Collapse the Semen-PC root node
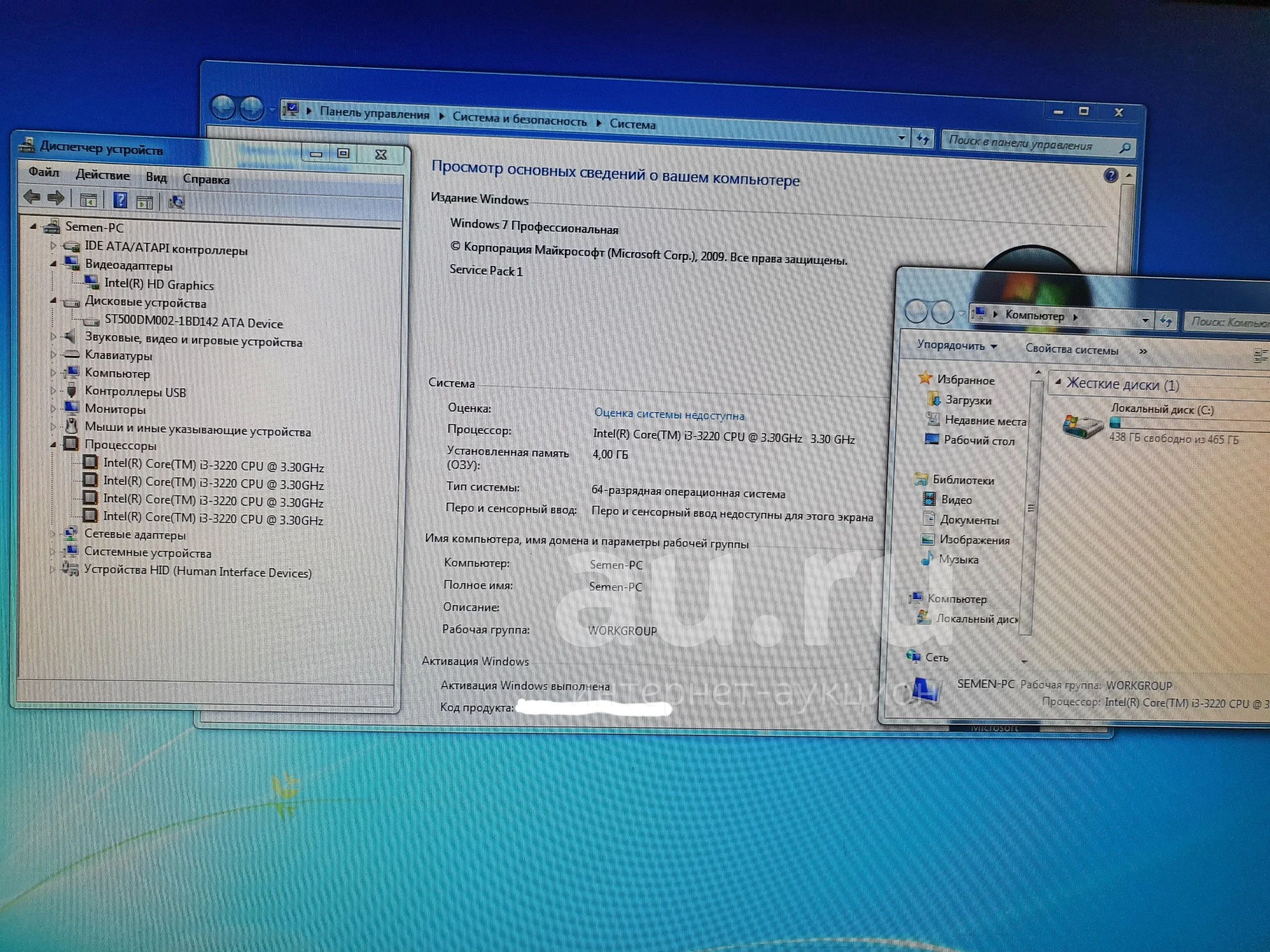Screen dimensions: 1270x952 (x=33, y=227)
